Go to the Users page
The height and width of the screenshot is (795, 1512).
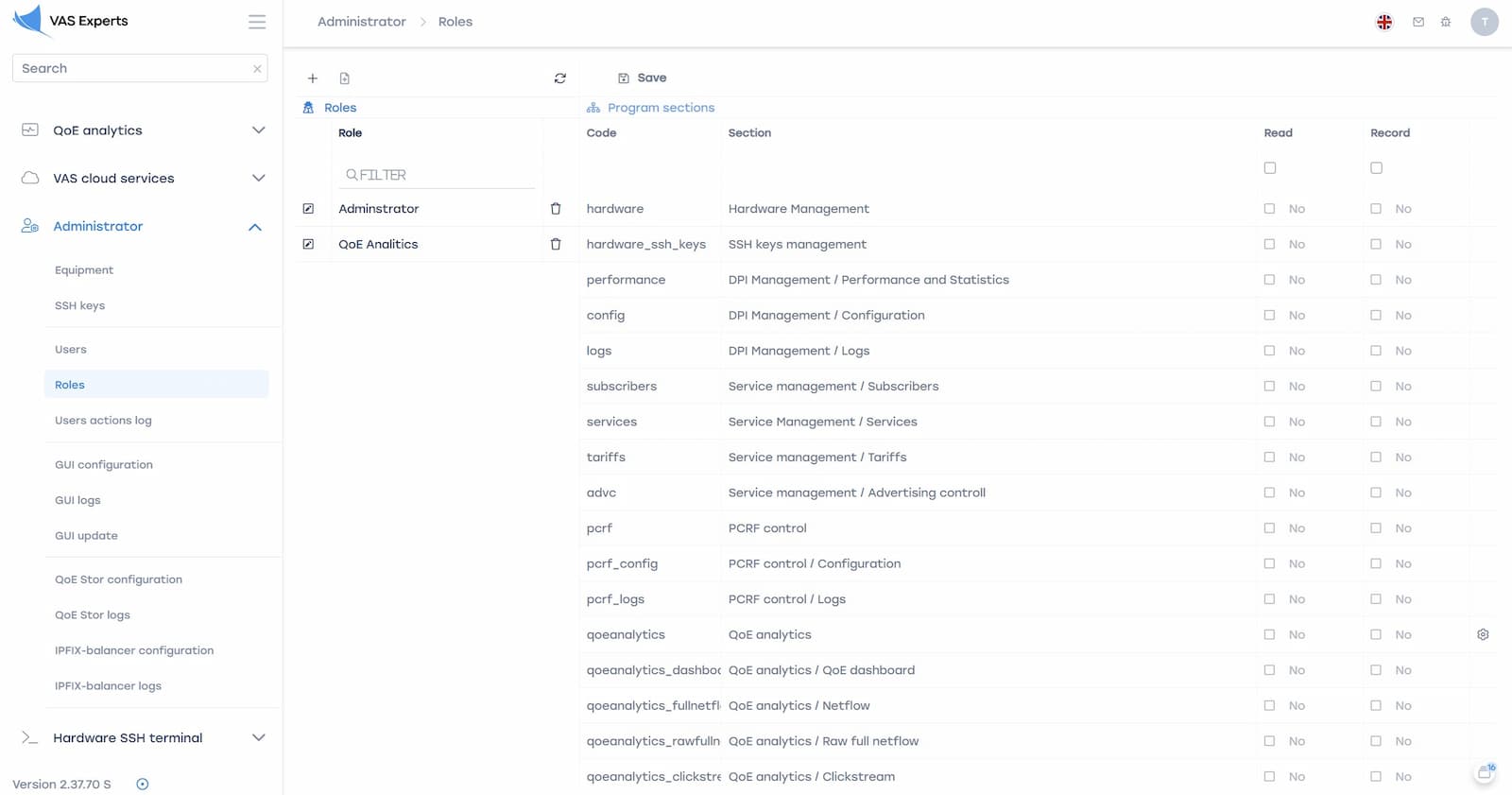pyautogui.click(x=71, y=350)
